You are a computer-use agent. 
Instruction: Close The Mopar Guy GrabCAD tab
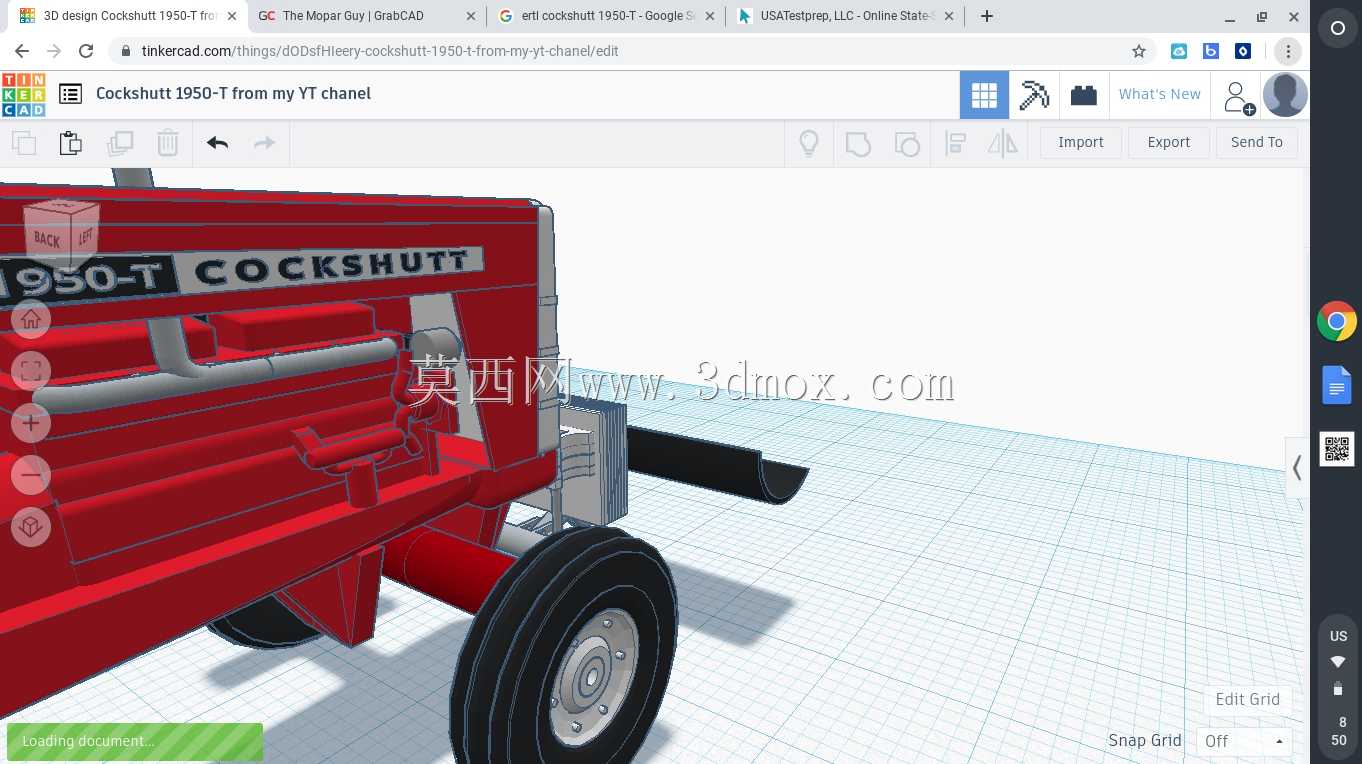[469, 16]
